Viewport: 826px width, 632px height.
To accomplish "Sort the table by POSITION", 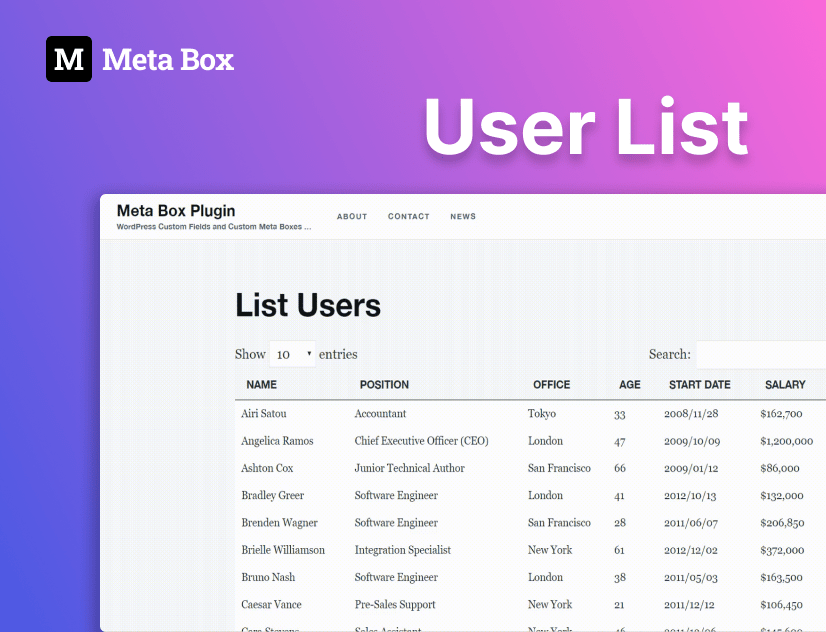I will [384, 384].
